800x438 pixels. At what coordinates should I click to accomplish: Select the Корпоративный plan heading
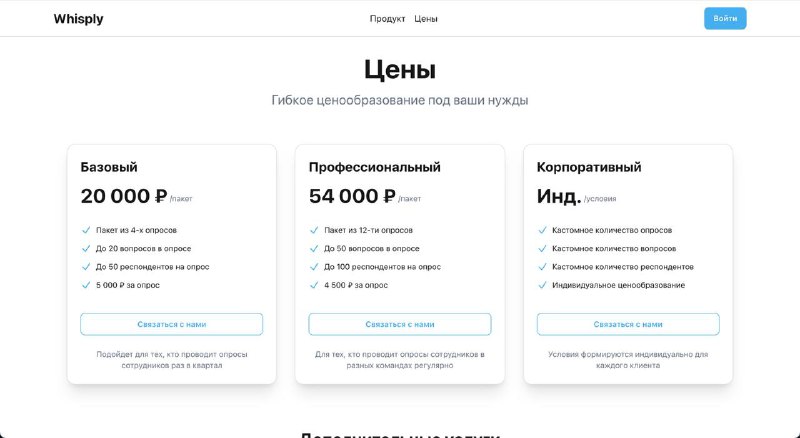pos(589,167)
